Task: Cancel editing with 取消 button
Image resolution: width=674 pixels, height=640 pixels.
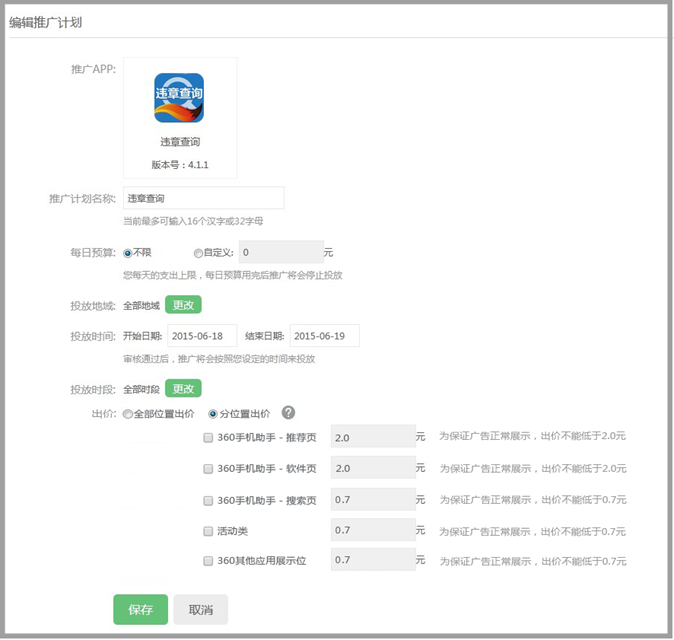Action: point(201,609)
